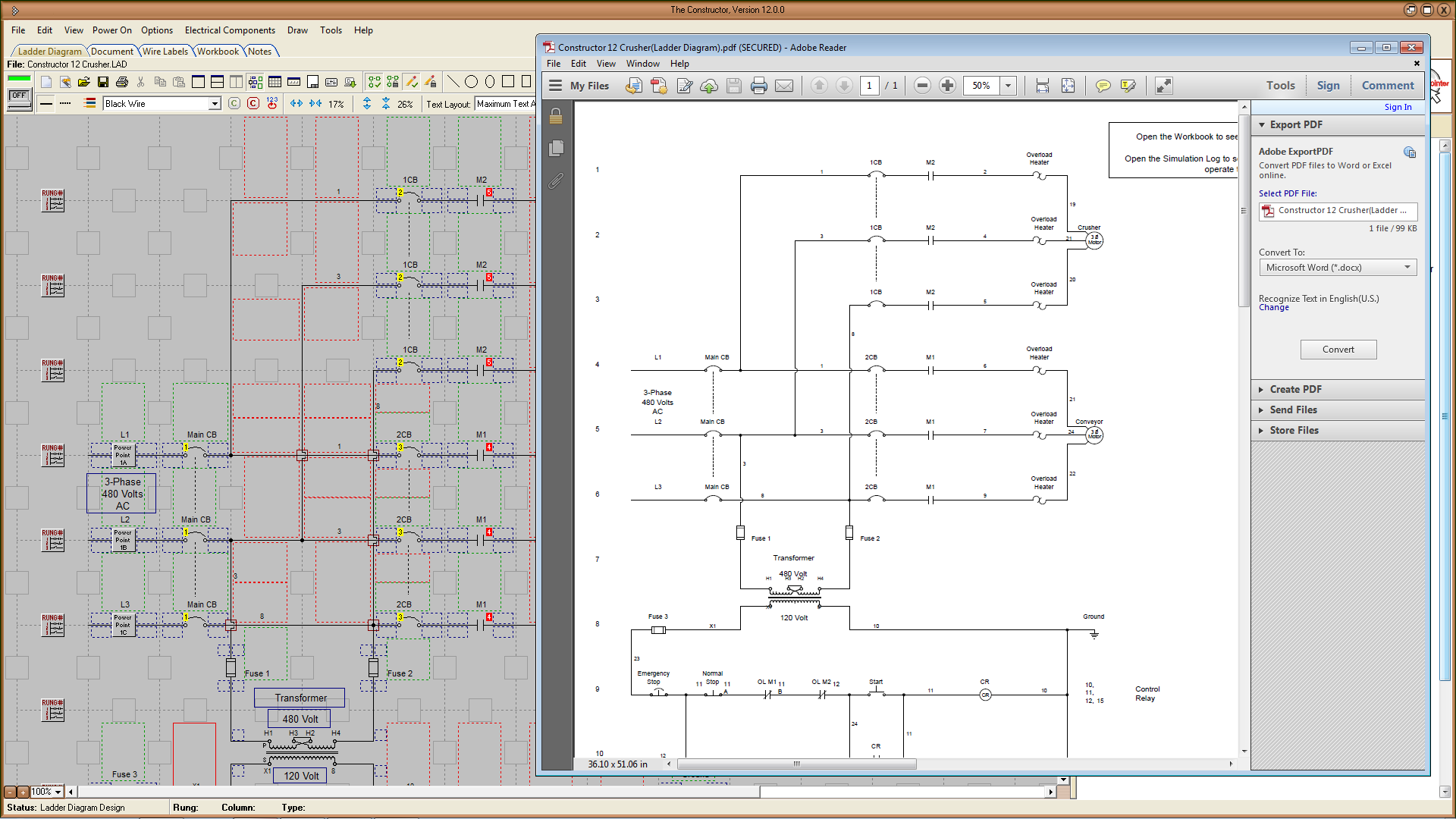Email the Crusher PDF as attachment
Image resolution: width=1456 pixels, height=819 pixels.
(785, 86)
